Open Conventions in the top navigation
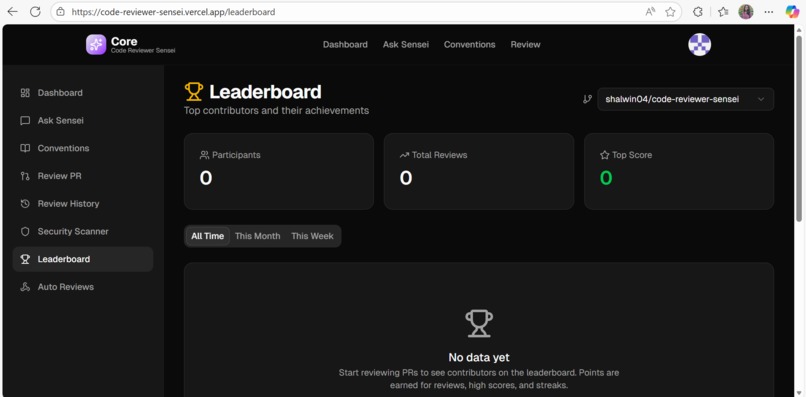The width and height of the screenshot is (806, 397). pos(469,45)
